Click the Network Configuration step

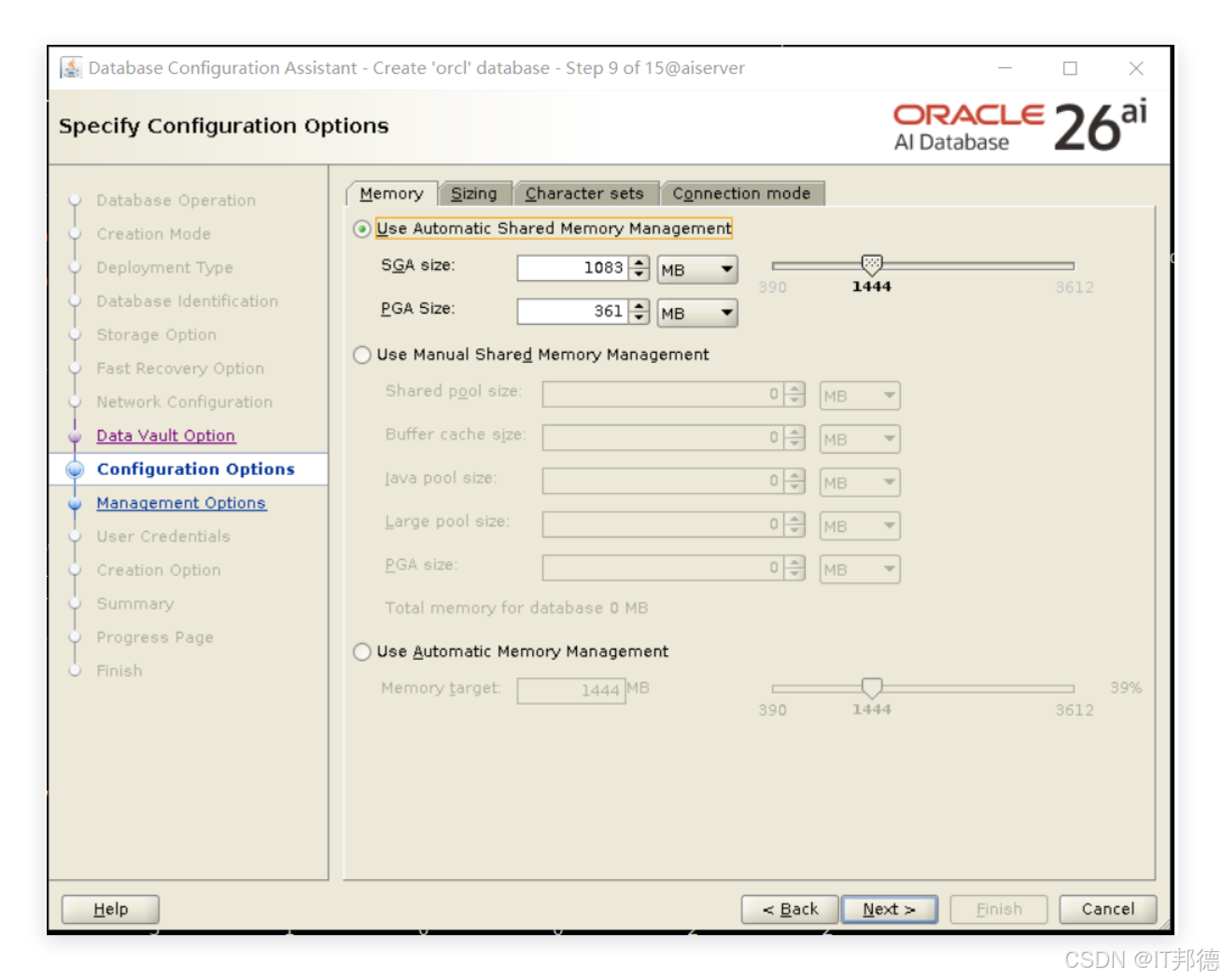point(184,402)
